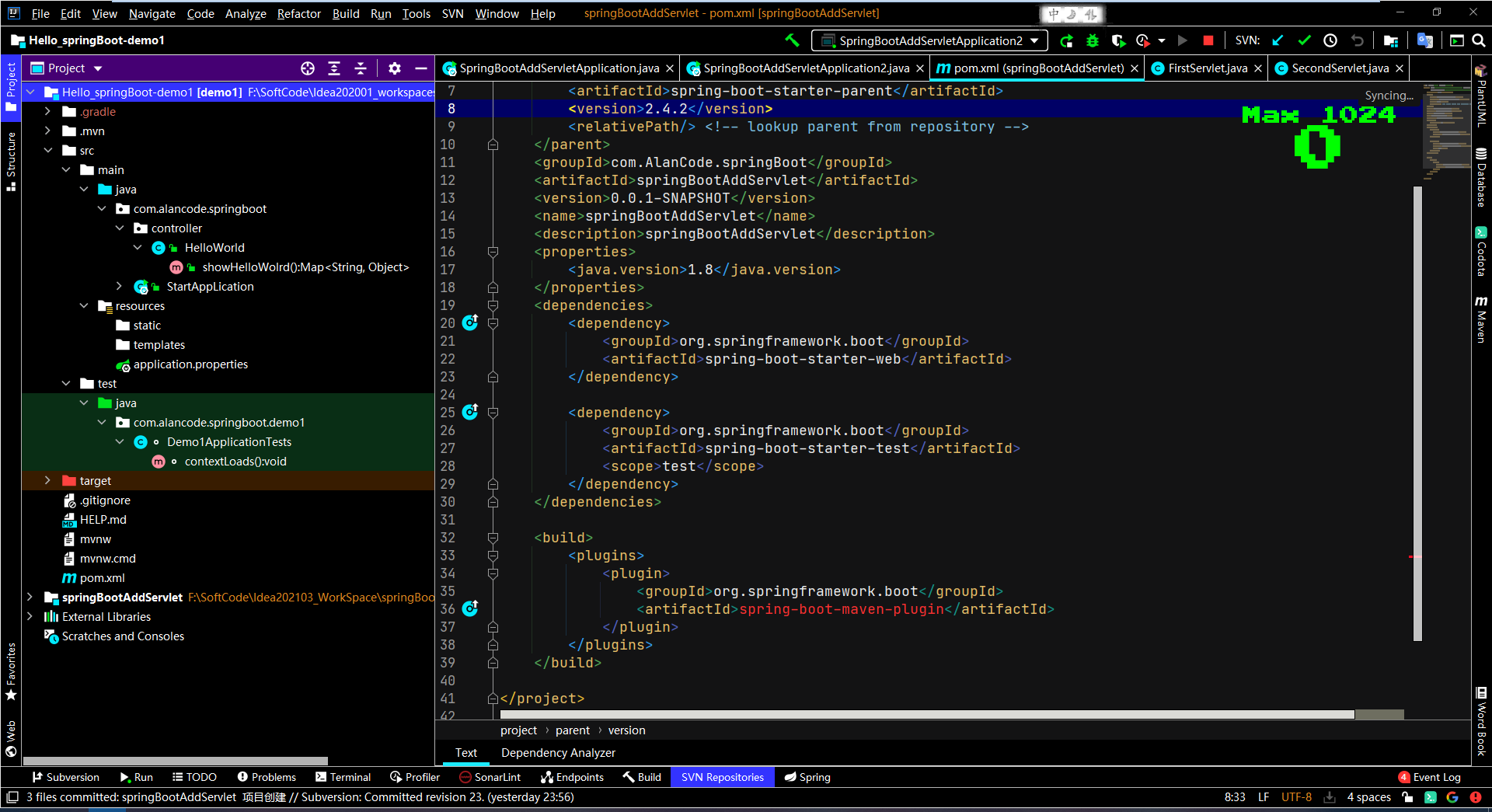This screenshot has width=1492, height=812.
Task: Open the Analyze menu
Action: pyautogui.click(x=246, y=13)
